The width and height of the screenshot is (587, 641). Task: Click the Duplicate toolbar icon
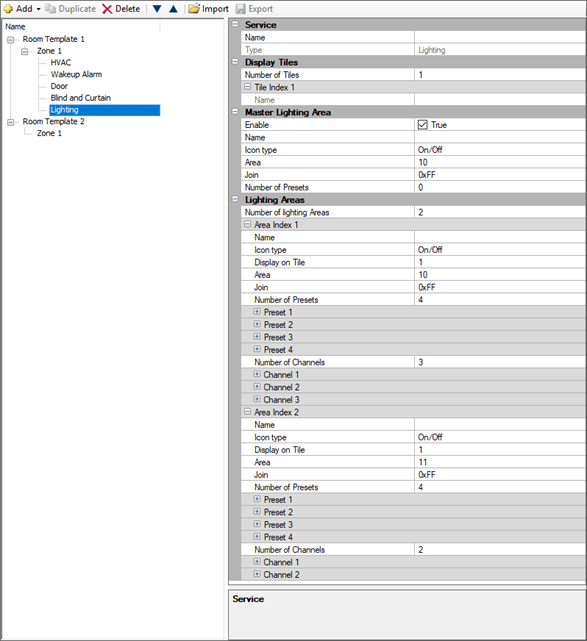(50, 9)
